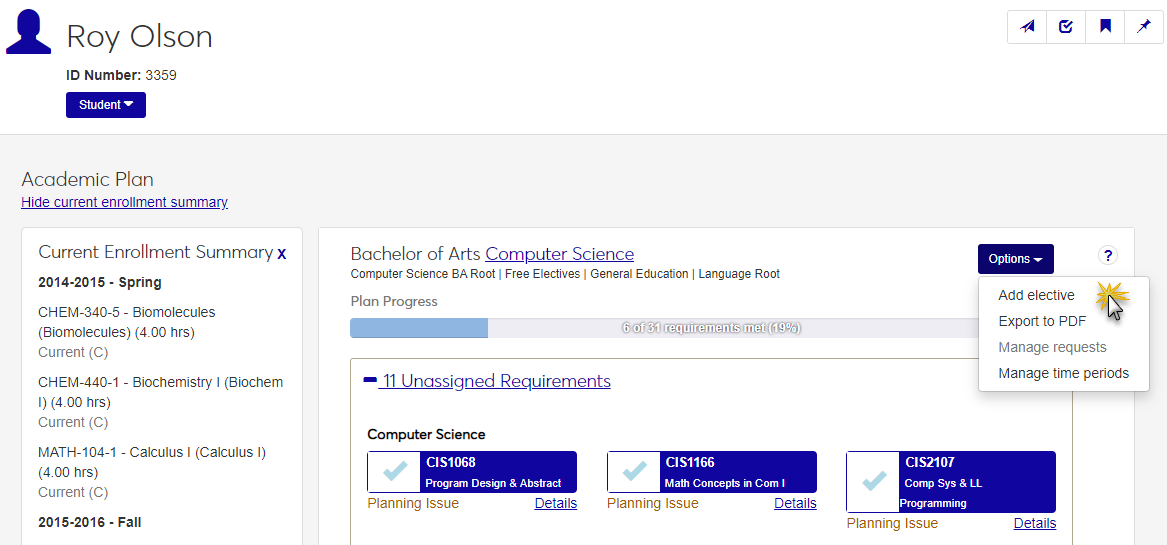Toggle the CIS2107 course checkmark box

tap(873, 481)
